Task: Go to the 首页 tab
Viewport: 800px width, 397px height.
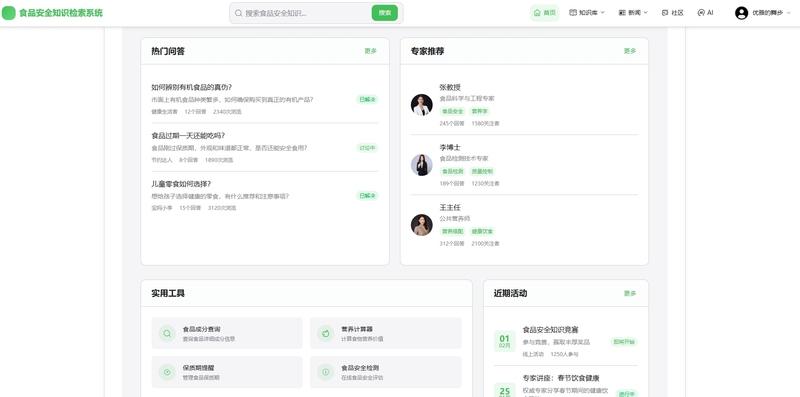Action: point(544,13)
